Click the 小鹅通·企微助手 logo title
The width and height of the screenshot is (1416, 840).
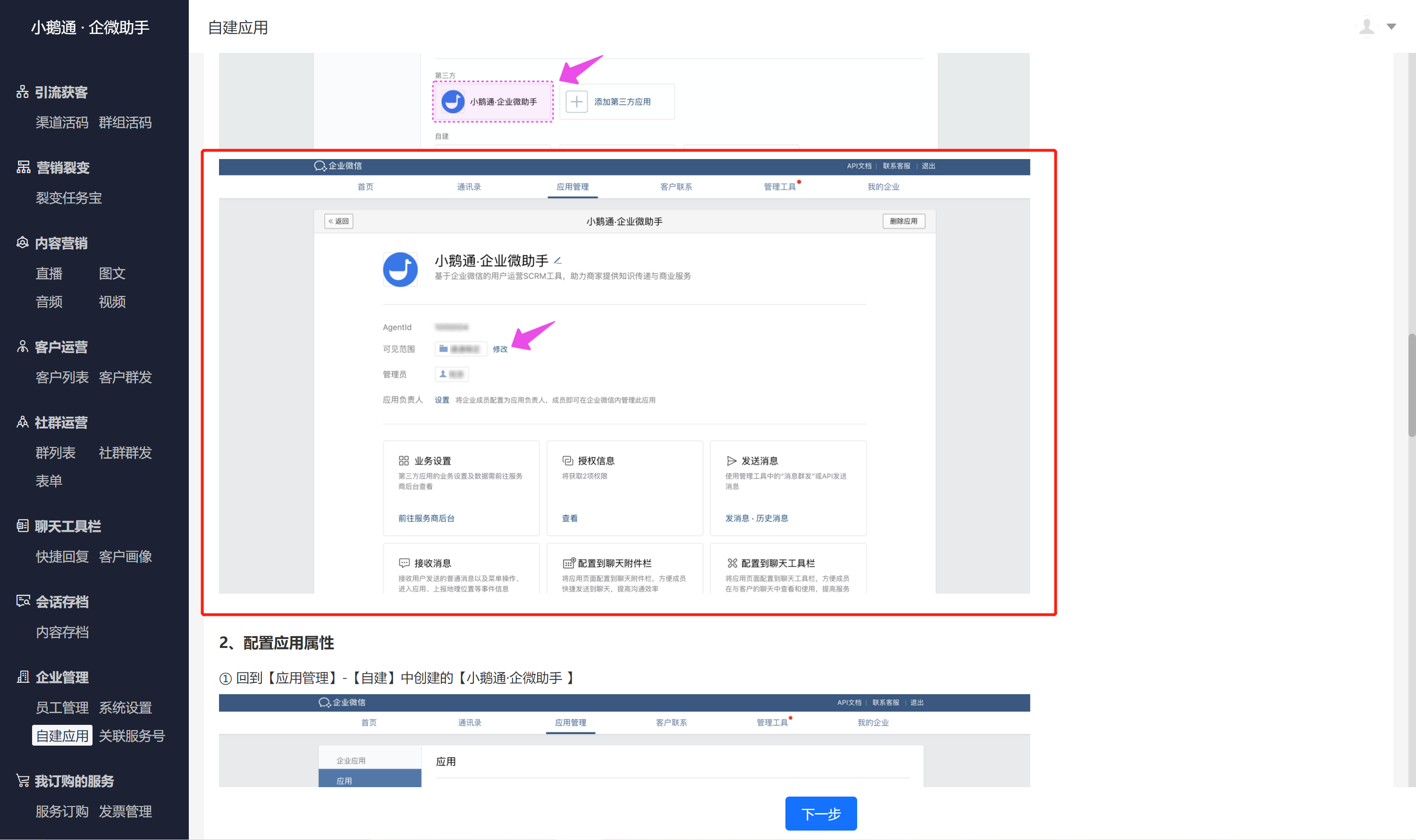[x=91, y=27]
